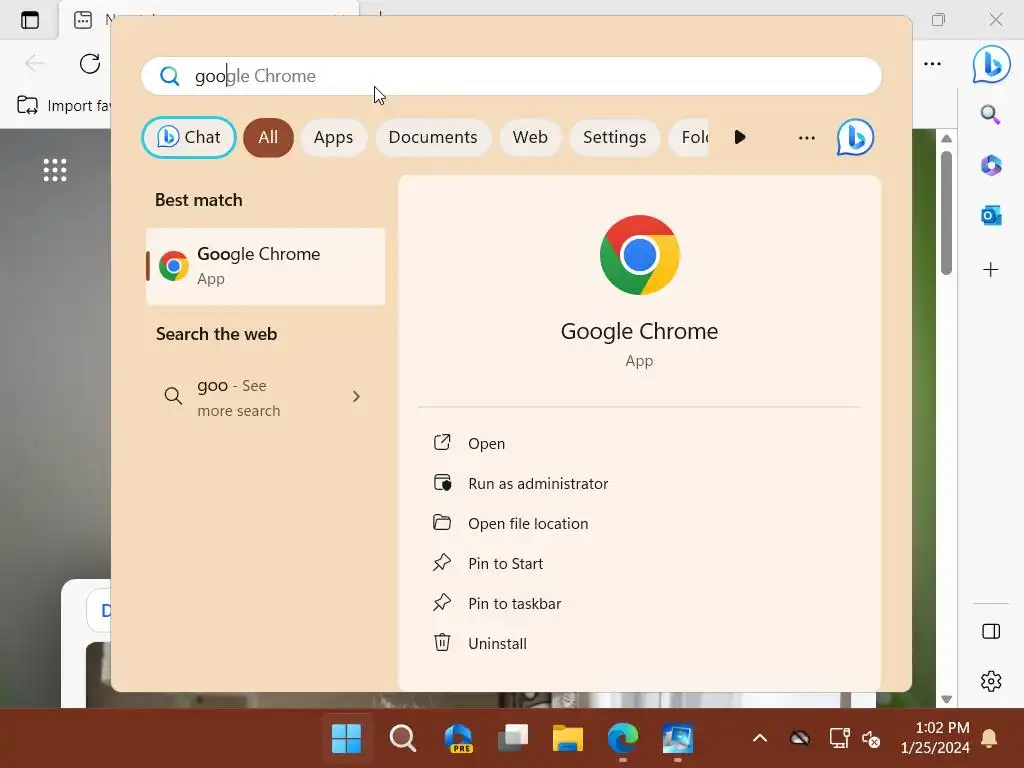
Task: Open Bing Chat filter in search
Action: 189,137
